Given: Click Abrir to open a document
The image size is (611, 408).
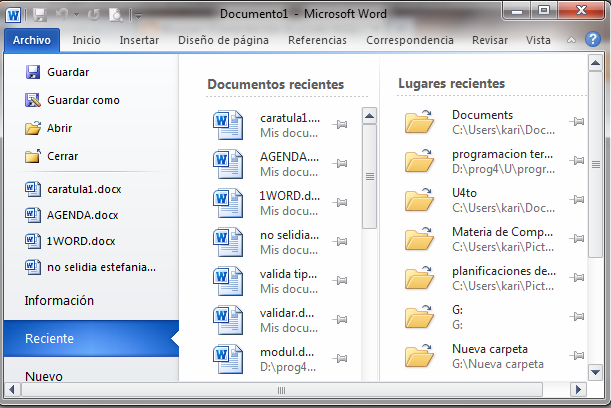Looking at the screenshot, I should click(49, 128).
